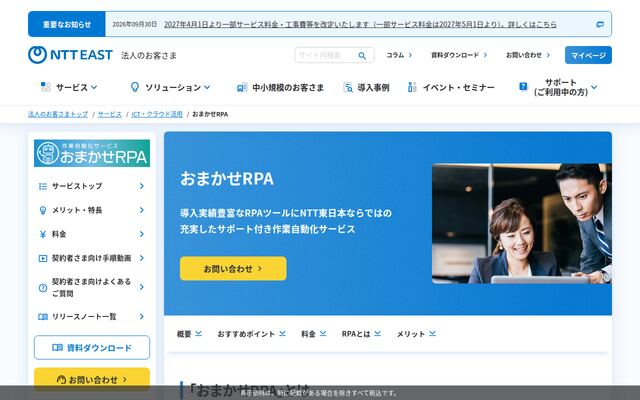Click the サービストップ list icon
The image size is (640, 400).
tap(43, 186)
